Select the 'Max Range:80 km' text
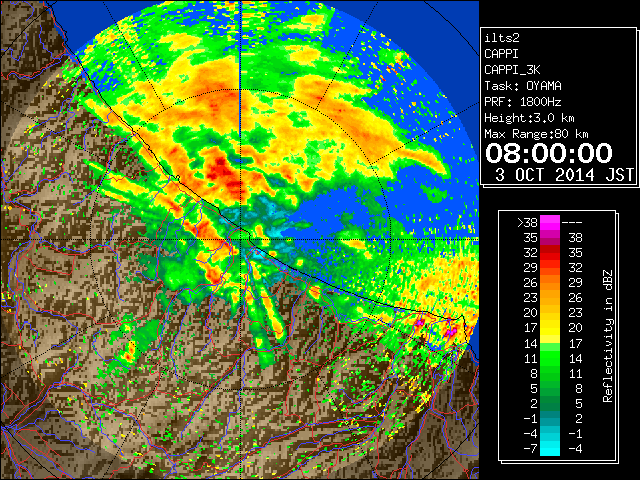 pyautogui.click(x=536, y=134)
